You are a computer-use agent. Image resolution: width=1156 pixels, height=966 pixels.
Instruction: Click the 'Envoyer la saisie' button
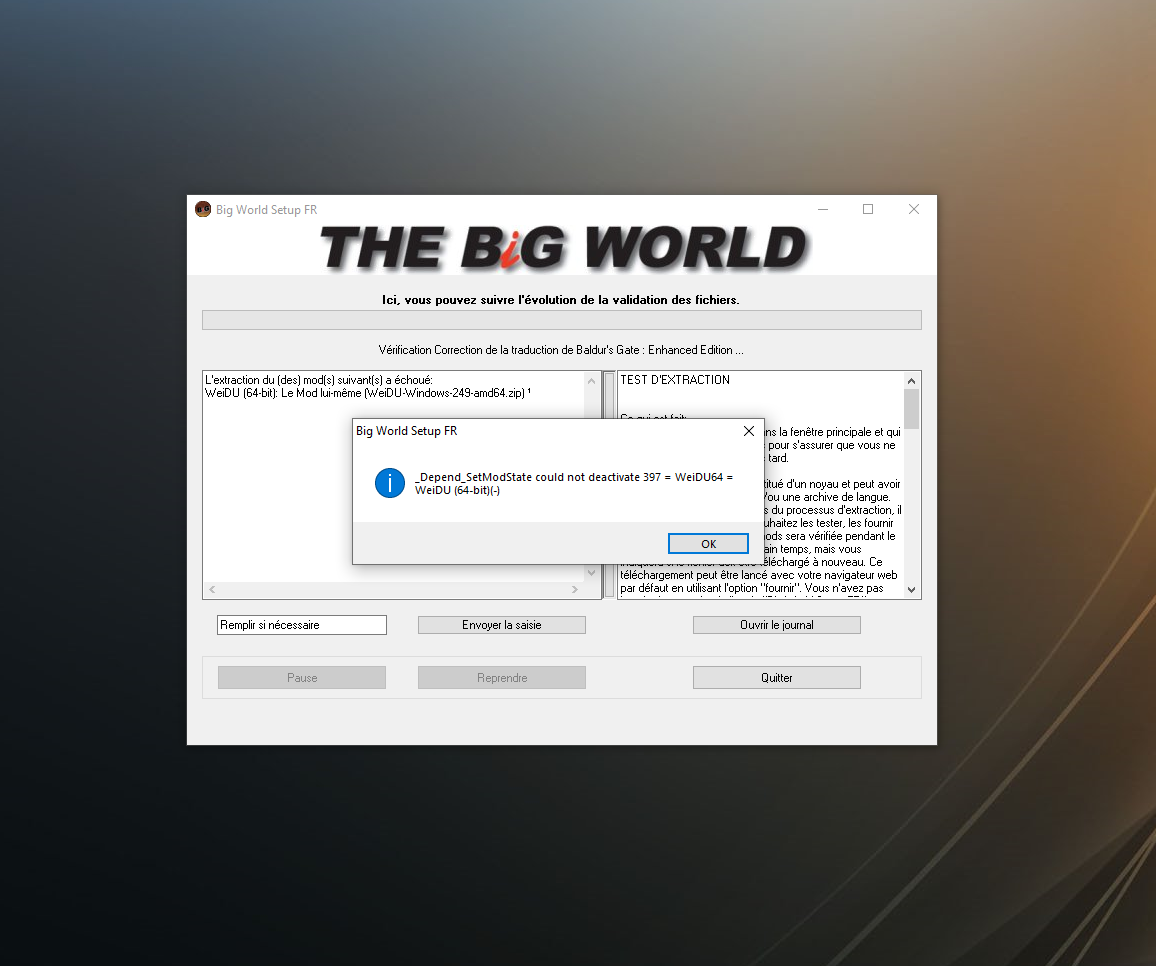click(x=501, y=625)
